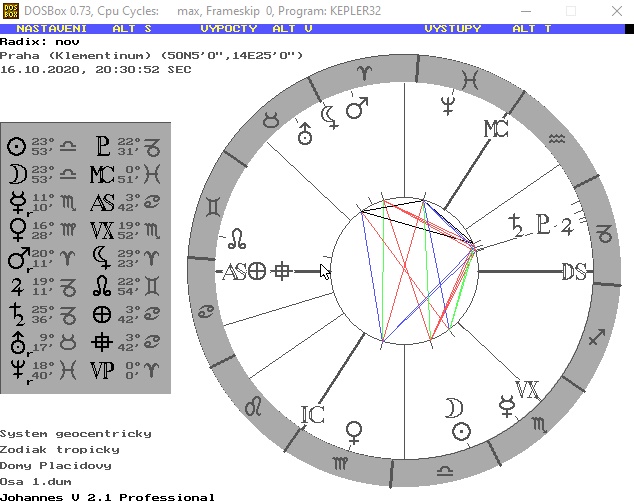634x502 pixels.
Task: Click the Libra sign on the zodiac ring
Action: [445, 470]
